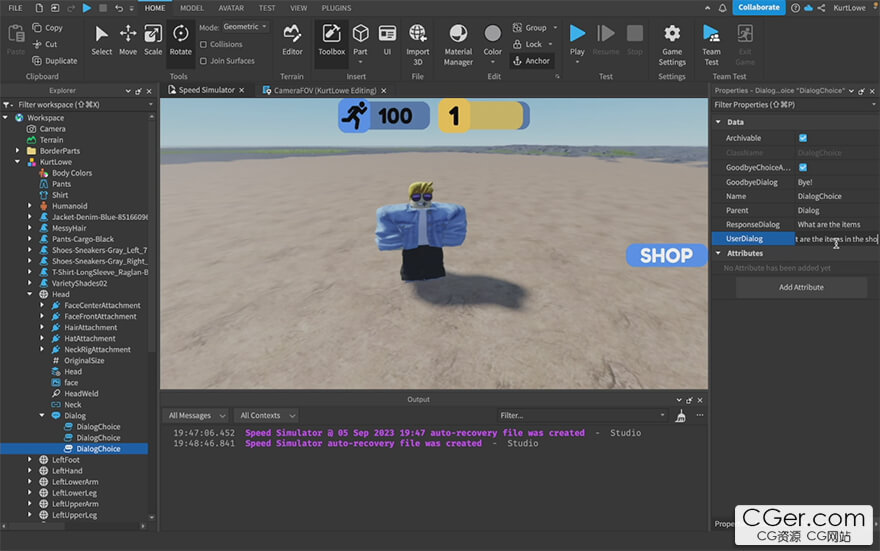Collapse the Data properties section
Image resolution: width=880 pixels, height=551 pixels.
[x=718, y=122]
